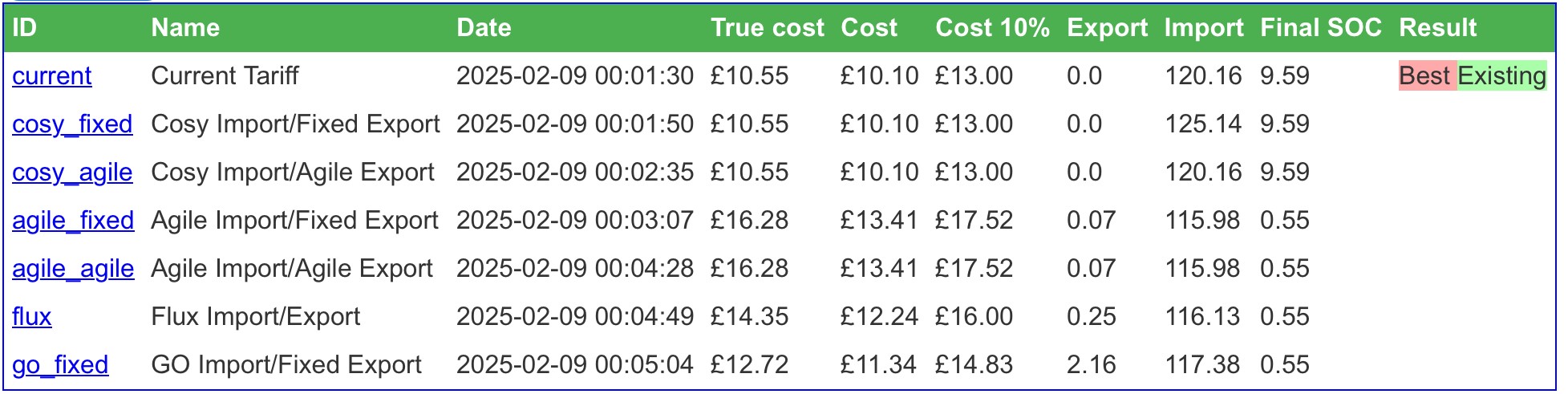Click the True cost column header

click(768, 28)
